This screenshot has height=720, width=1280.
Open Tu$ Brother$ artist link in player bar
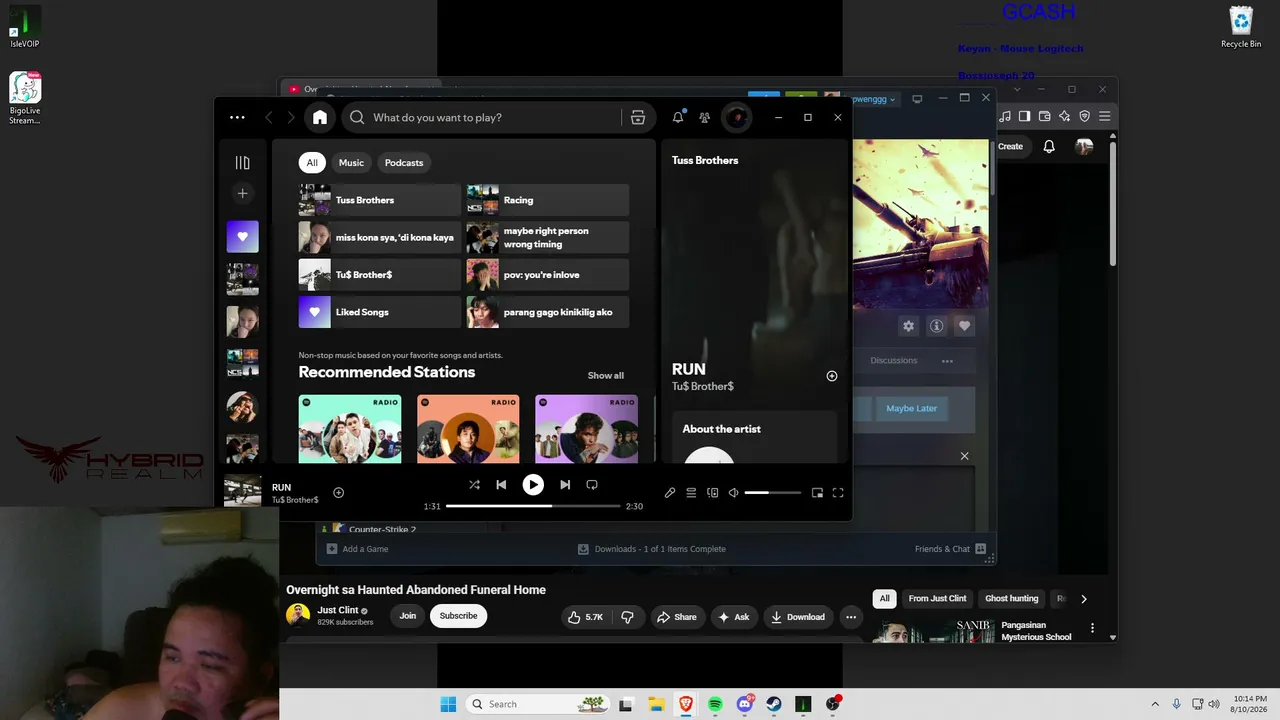click(x=295, y=500)
